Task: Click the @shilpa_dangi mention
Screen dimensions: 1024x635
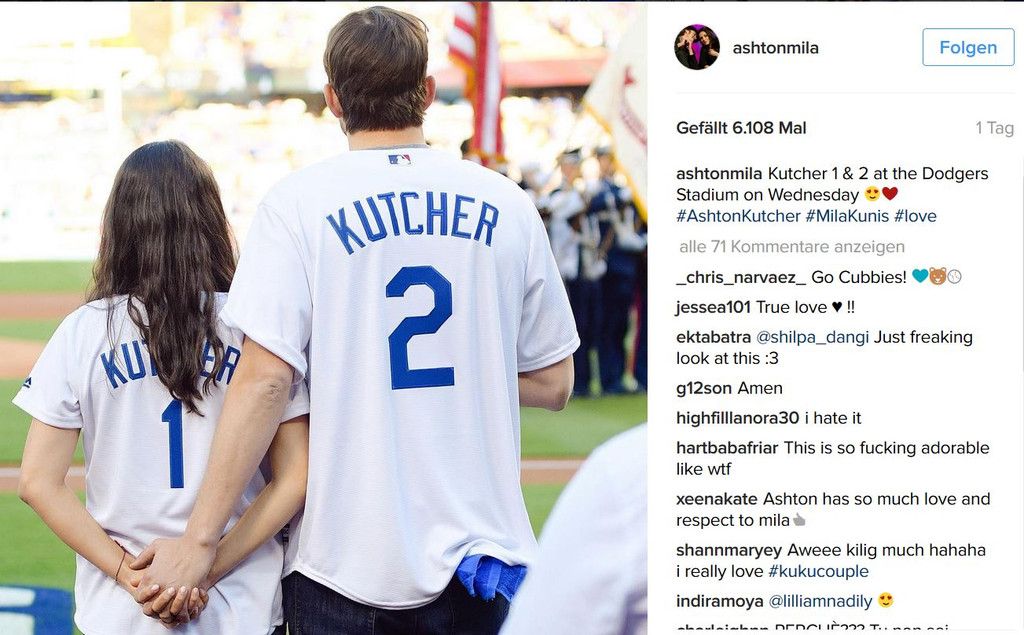Action: [x=812, y=337]
